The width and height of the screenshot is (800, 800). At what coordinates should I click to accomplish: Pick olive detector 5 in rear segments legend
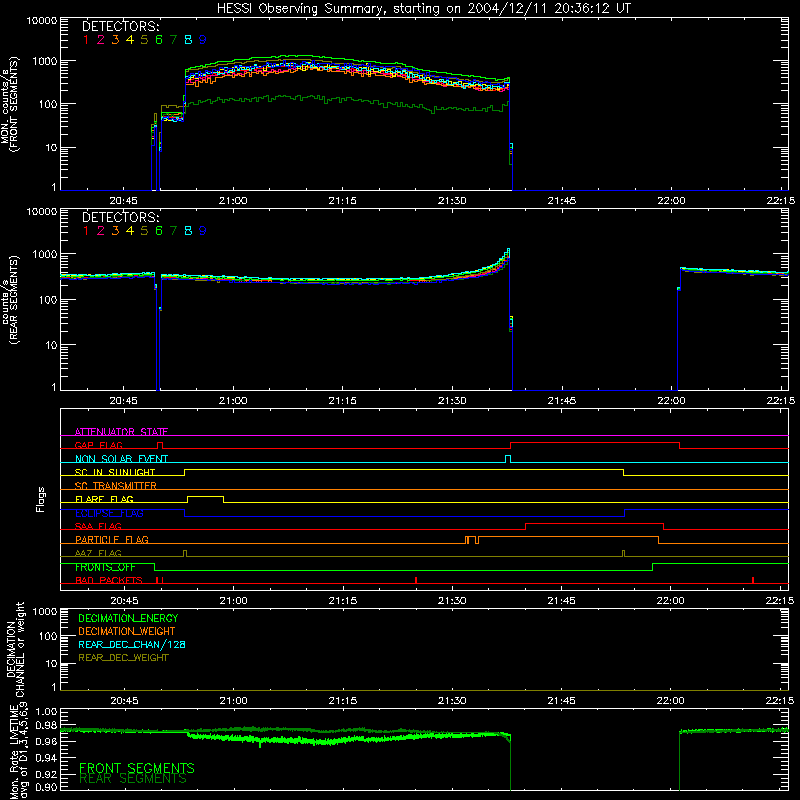(x=144, y=231)
